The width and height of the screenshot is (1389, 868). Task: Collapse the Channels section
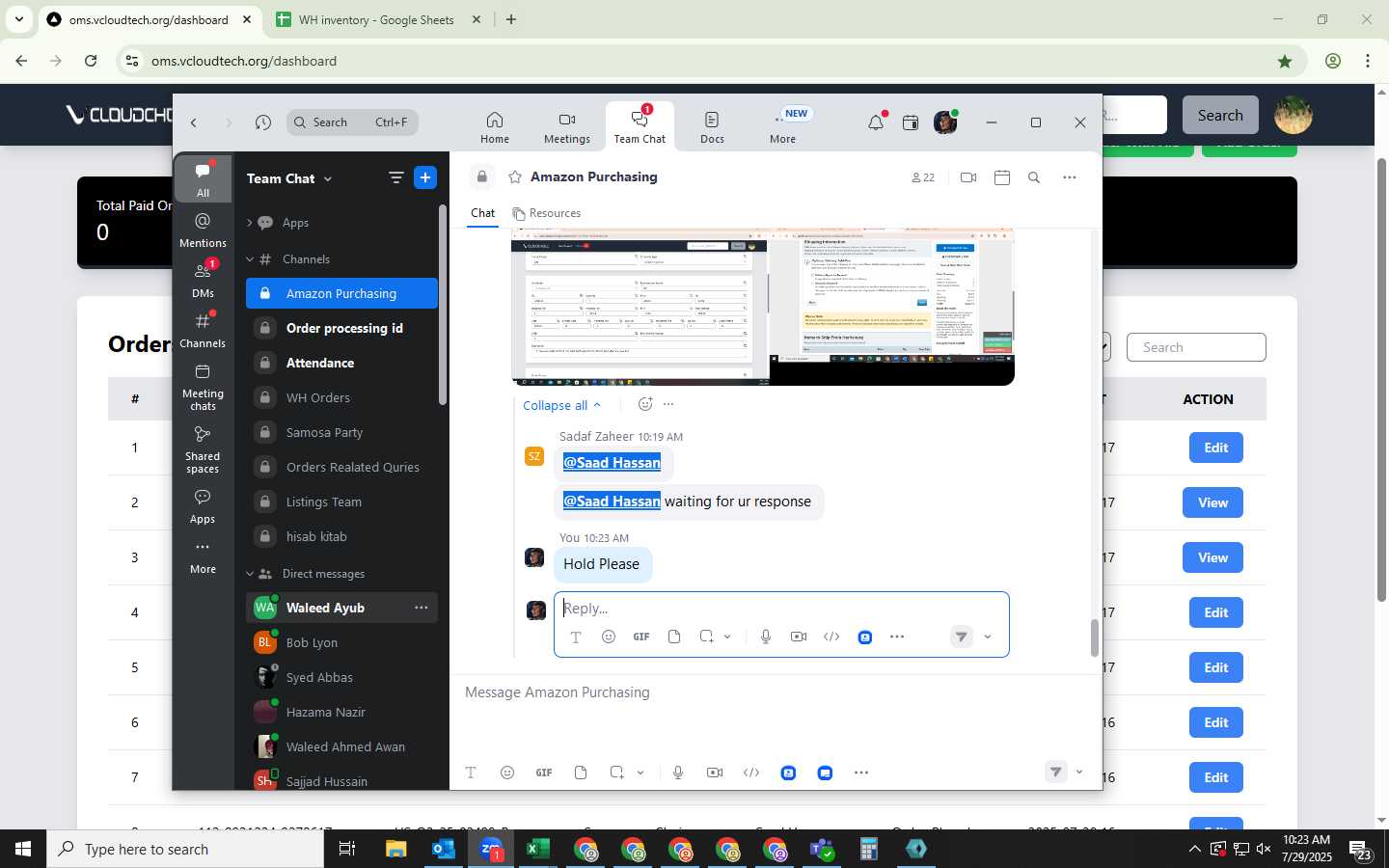[250, 259]
